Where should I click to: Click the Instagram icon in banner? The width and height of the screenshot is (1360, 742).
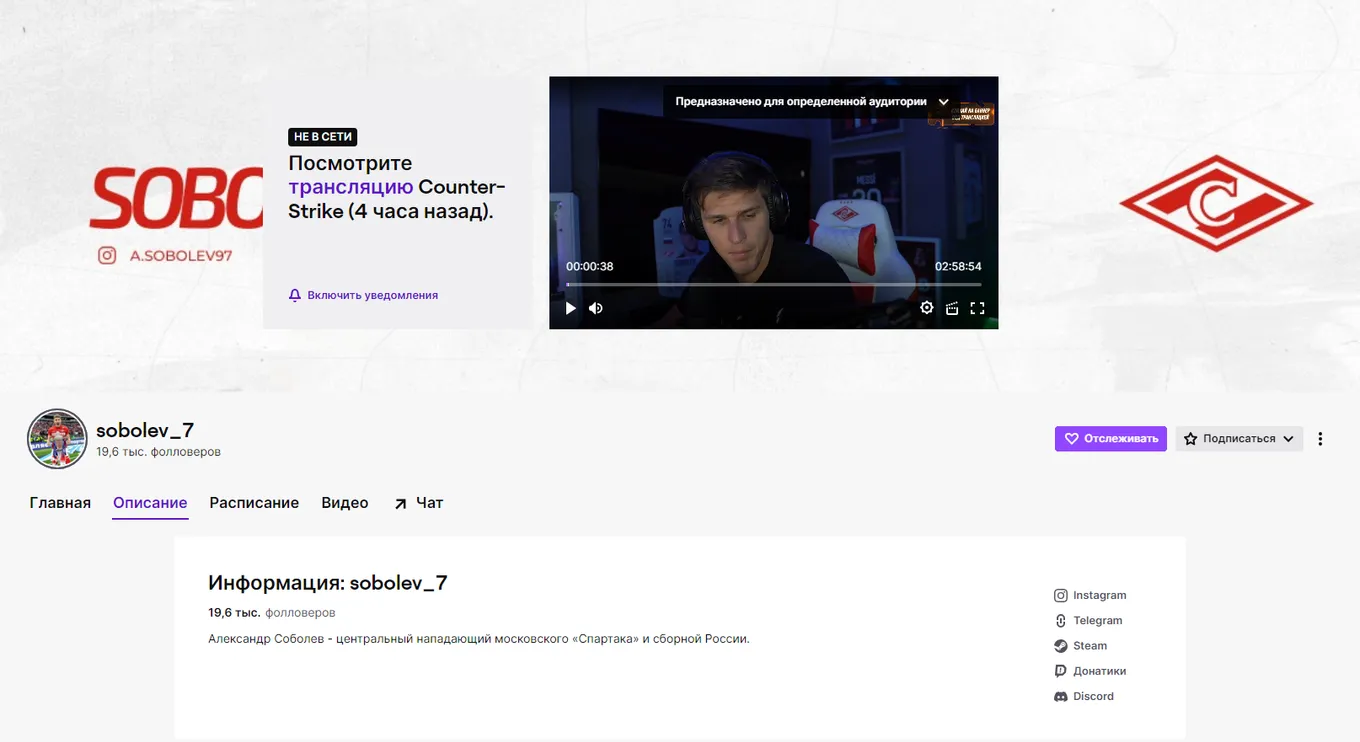coord(107,256)
